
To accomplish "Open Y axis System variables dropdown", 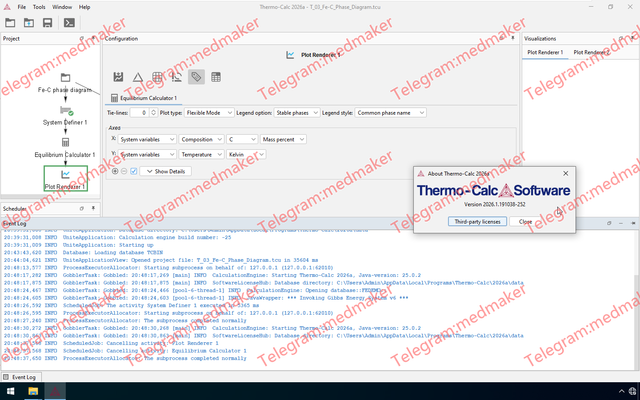I will [x=147, y=154].
